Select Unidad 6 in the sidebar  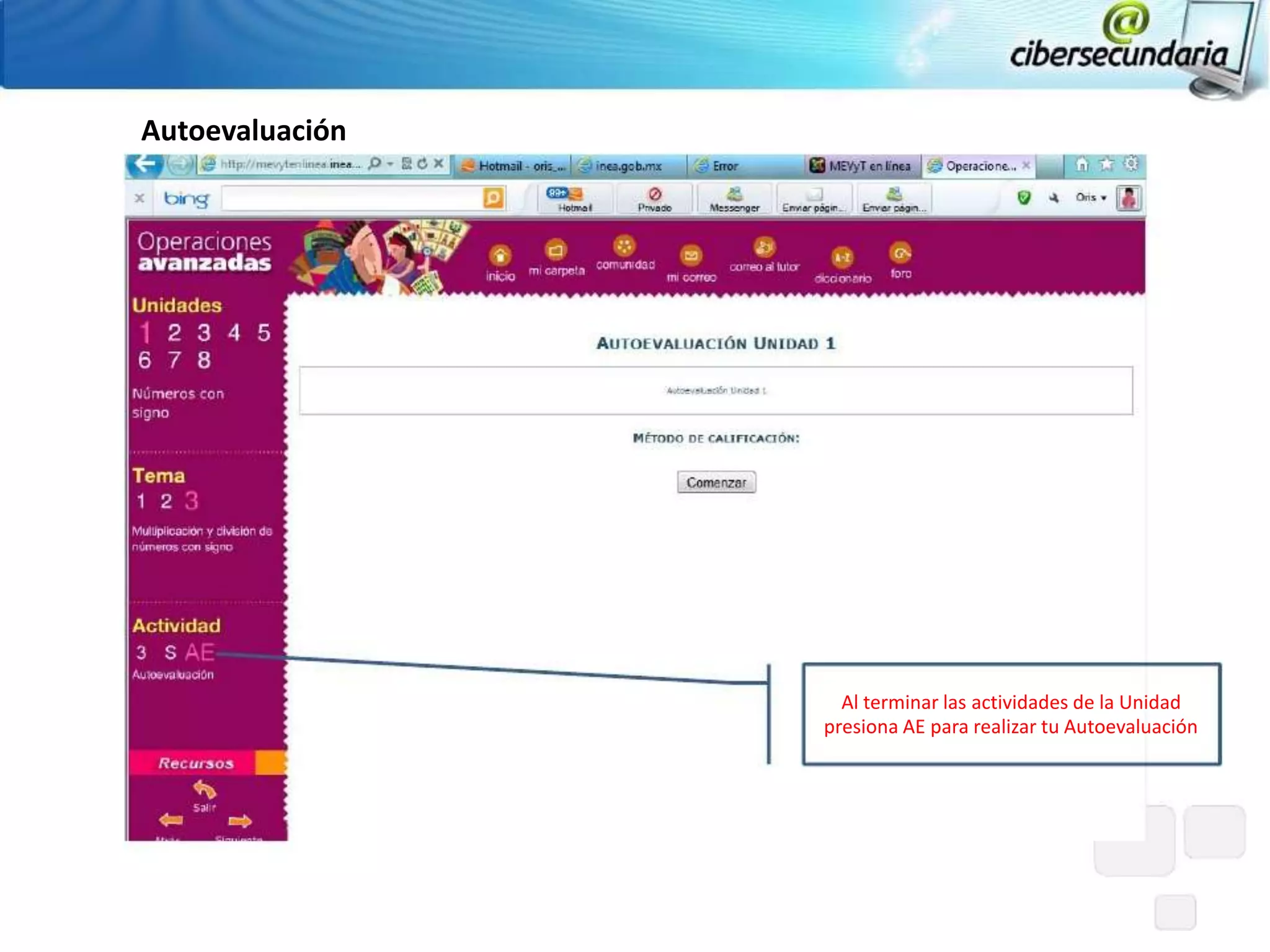tap(144, 360)
